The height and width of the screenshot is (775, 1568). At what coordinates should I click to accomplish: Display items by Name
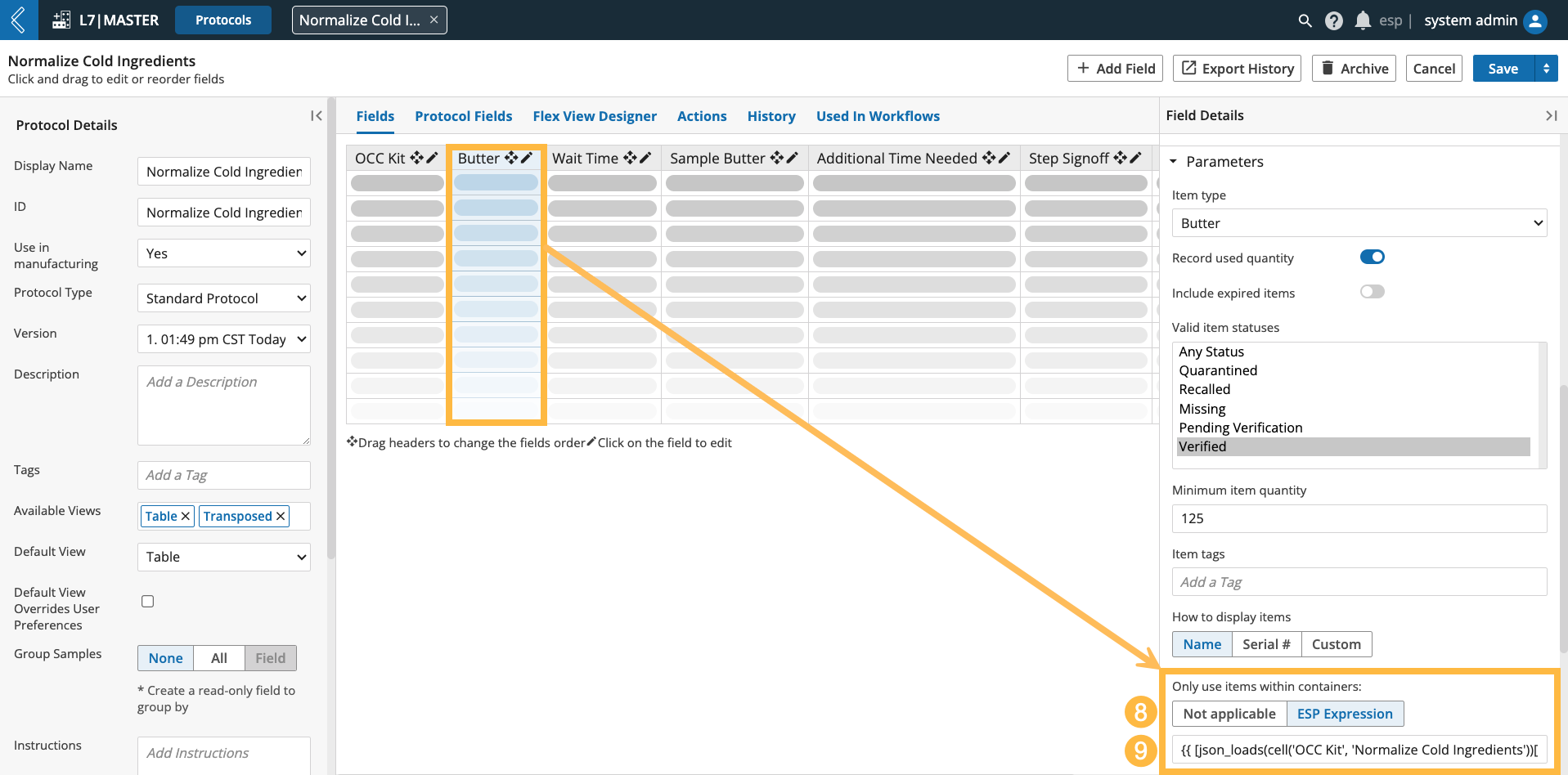pos(1202,644)
